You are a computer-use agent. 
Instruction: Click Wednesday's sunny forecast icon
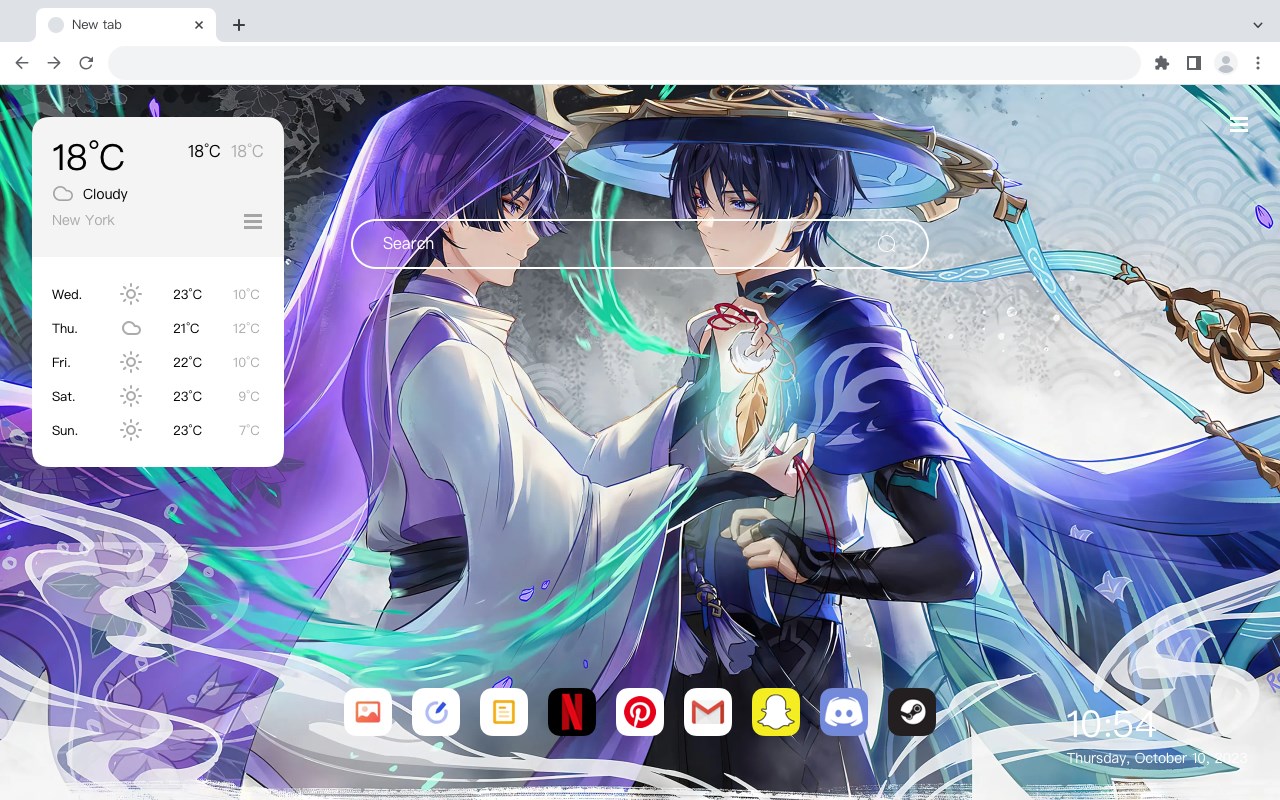131,294
